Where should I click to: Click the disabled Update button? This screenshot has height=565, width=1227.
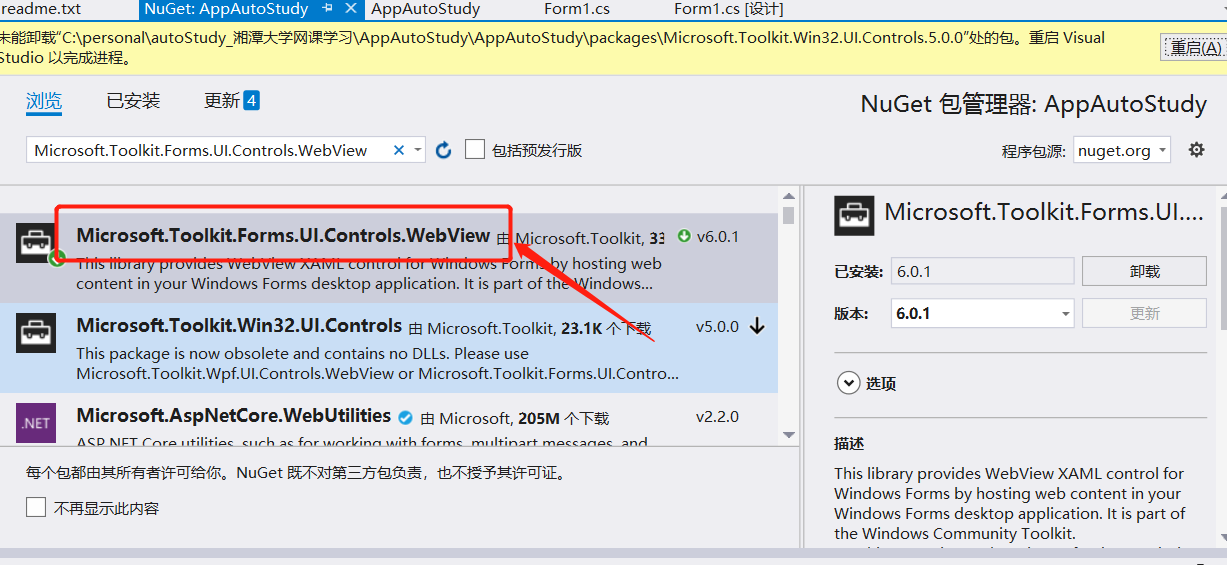tap(1145, 313)
